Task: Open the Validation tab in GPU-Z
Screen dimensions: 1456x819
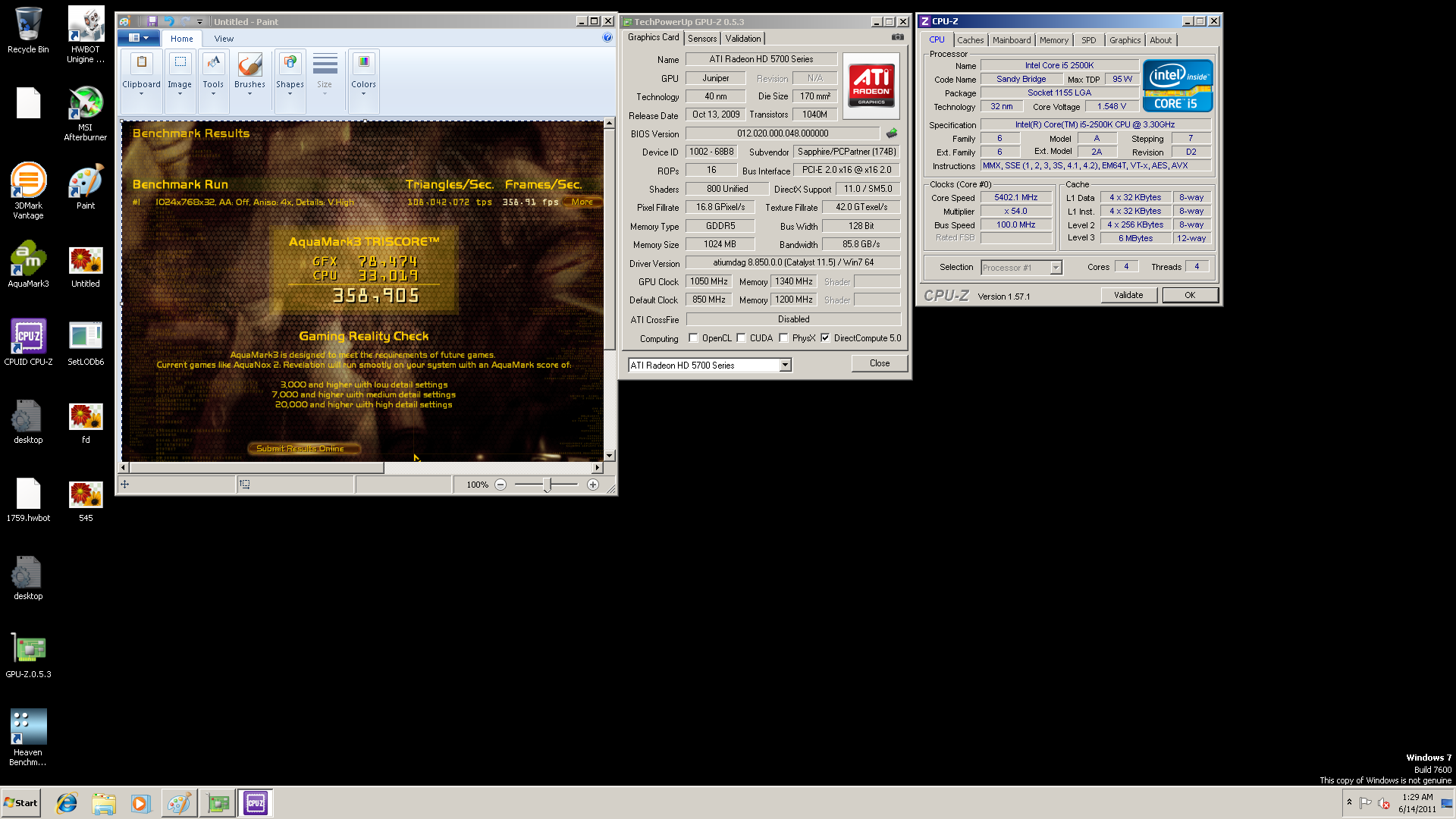Action: point(742,39)
